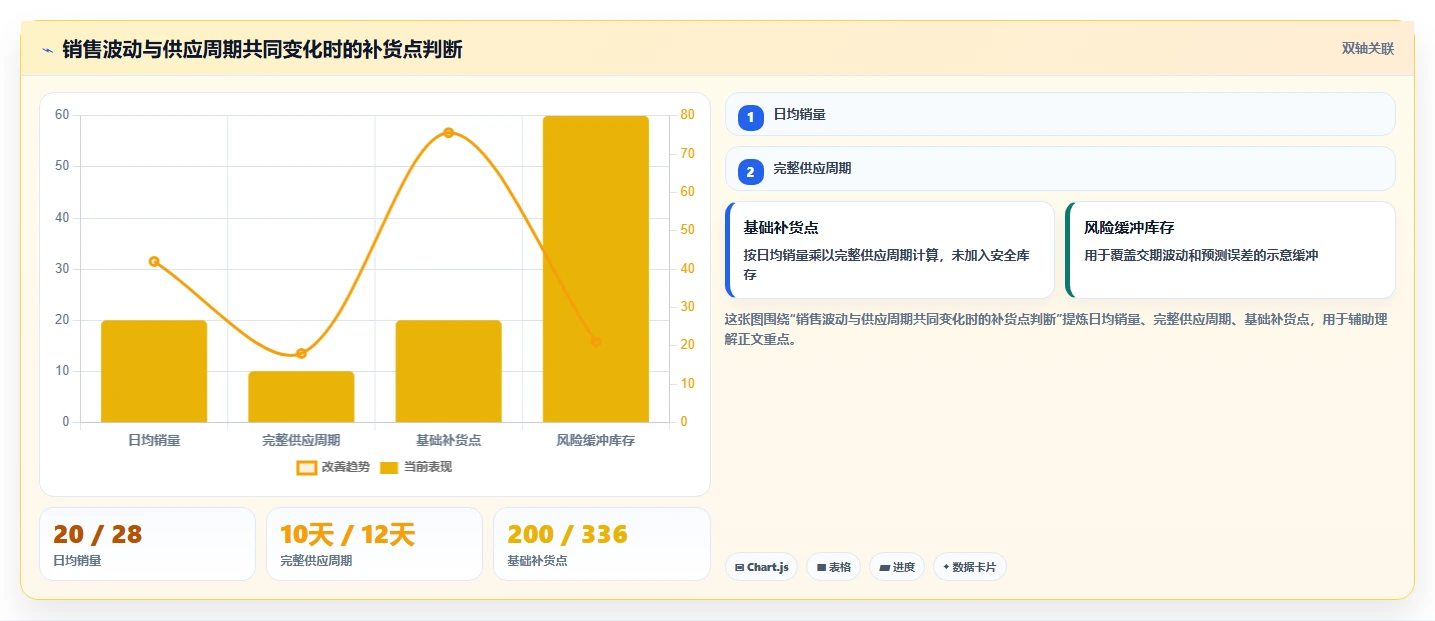
Task: Click the 日均销量 label under 20 / 28
Action: pos(77,561)
